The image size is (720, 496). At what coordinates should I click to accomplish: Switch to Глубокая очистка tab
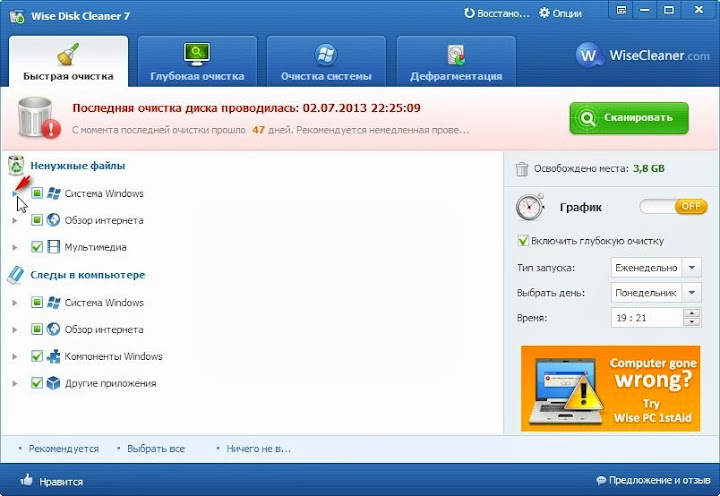(x=197, y=61)
